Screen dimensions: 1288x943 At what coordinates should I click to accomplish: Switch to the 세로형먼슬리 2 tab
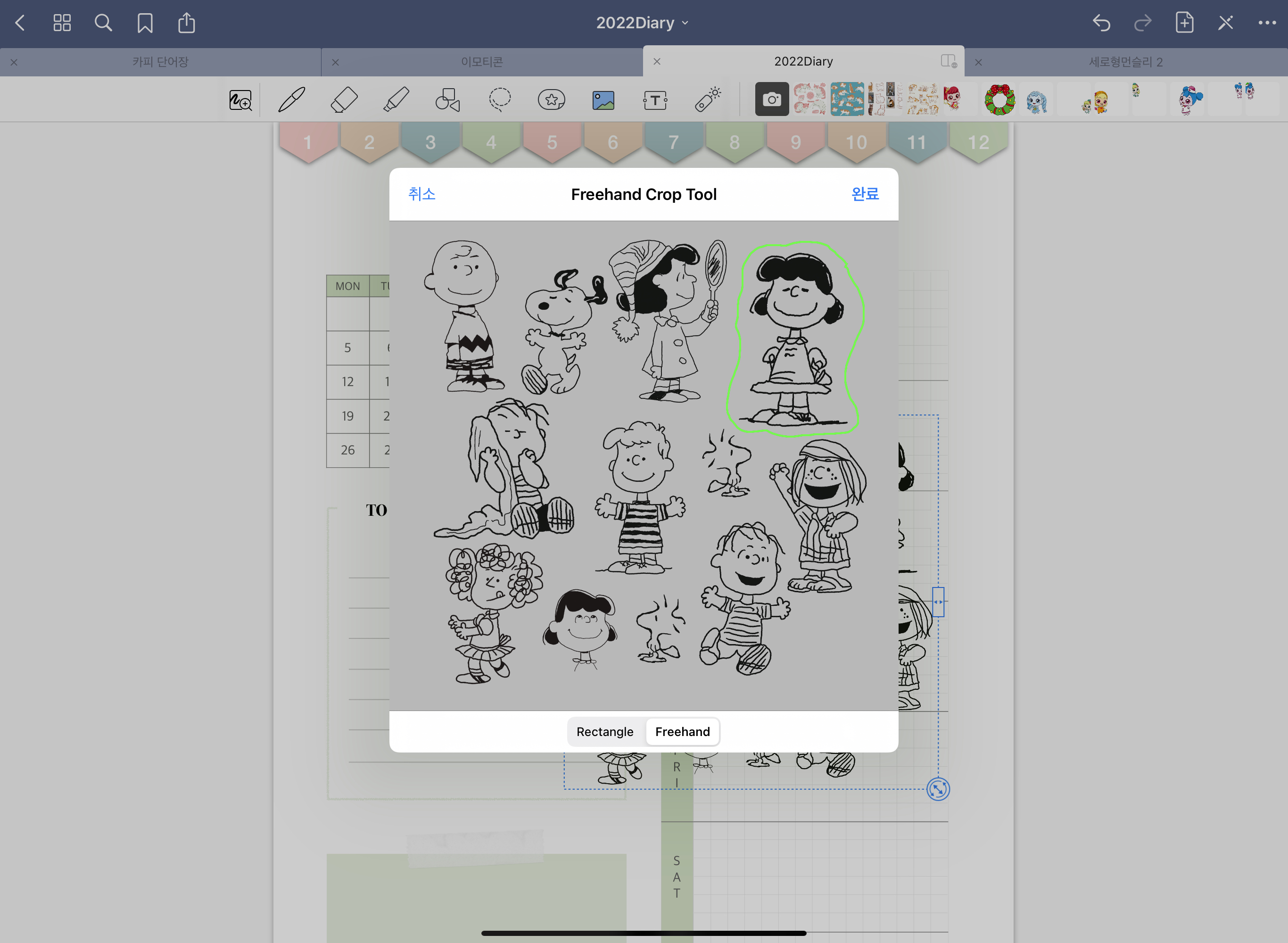[x=1125, y=62]
